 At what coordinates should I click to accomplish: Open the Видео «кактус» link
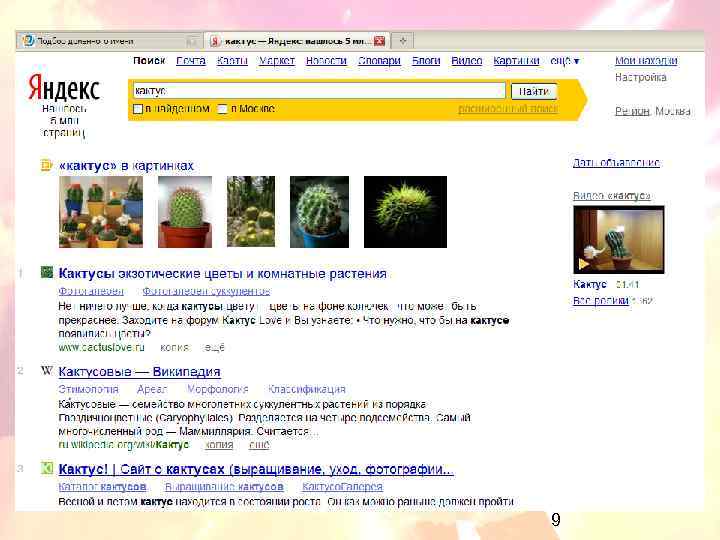coord(612,196)
